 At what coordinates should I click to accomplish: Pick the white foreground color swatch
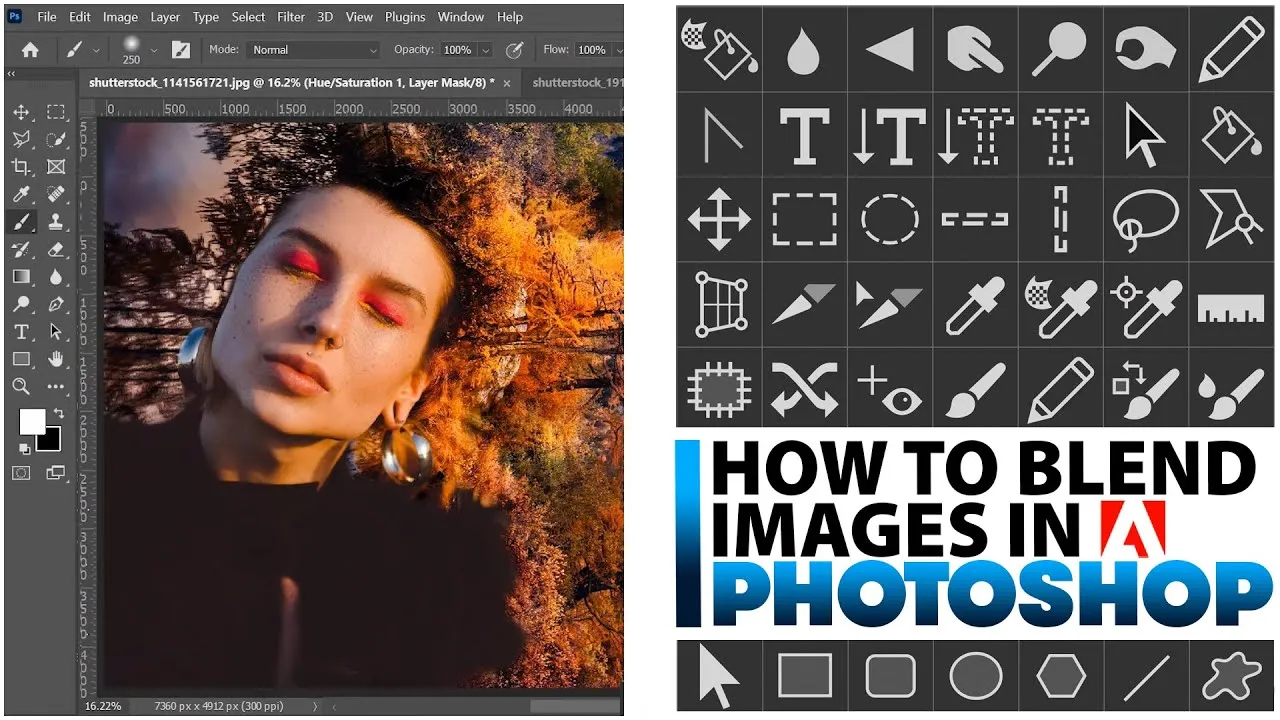click(32, 421)
